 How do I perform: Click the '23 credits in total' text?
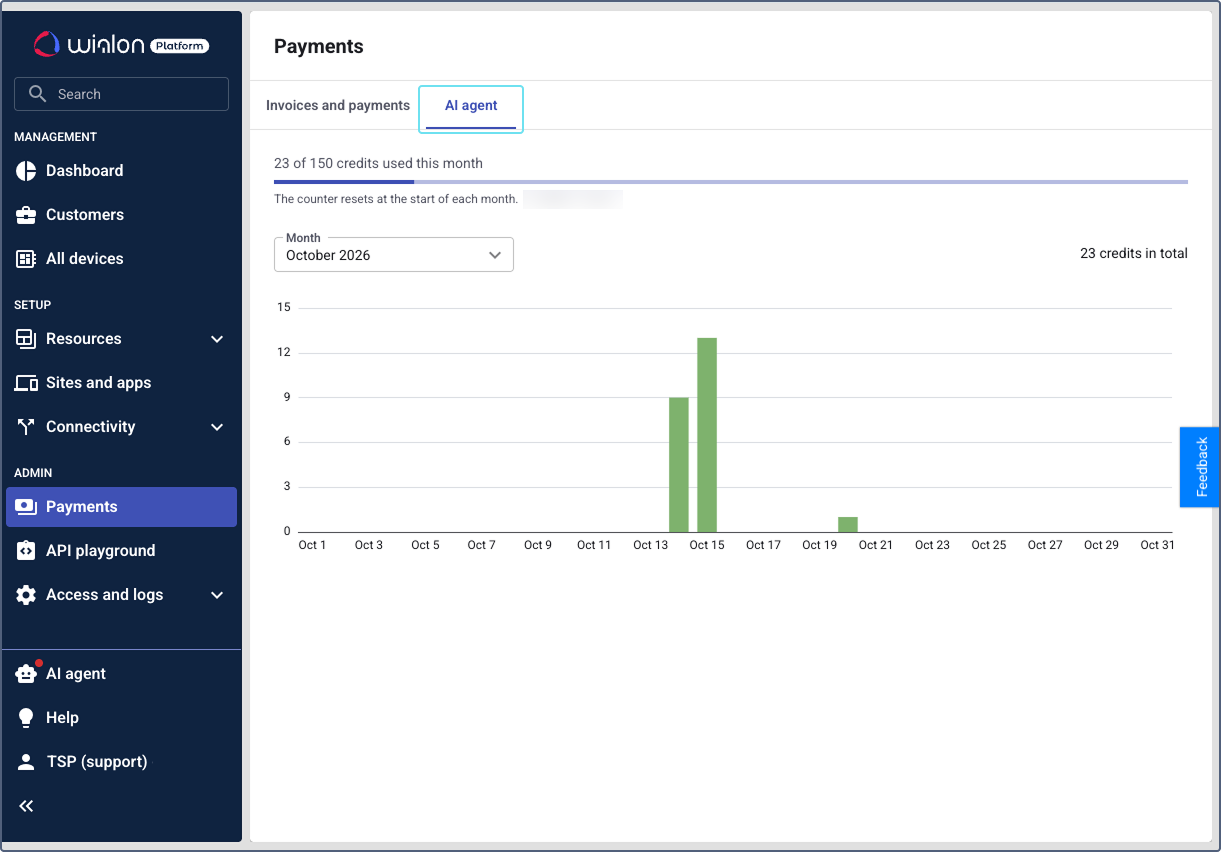pos(1134,254)
